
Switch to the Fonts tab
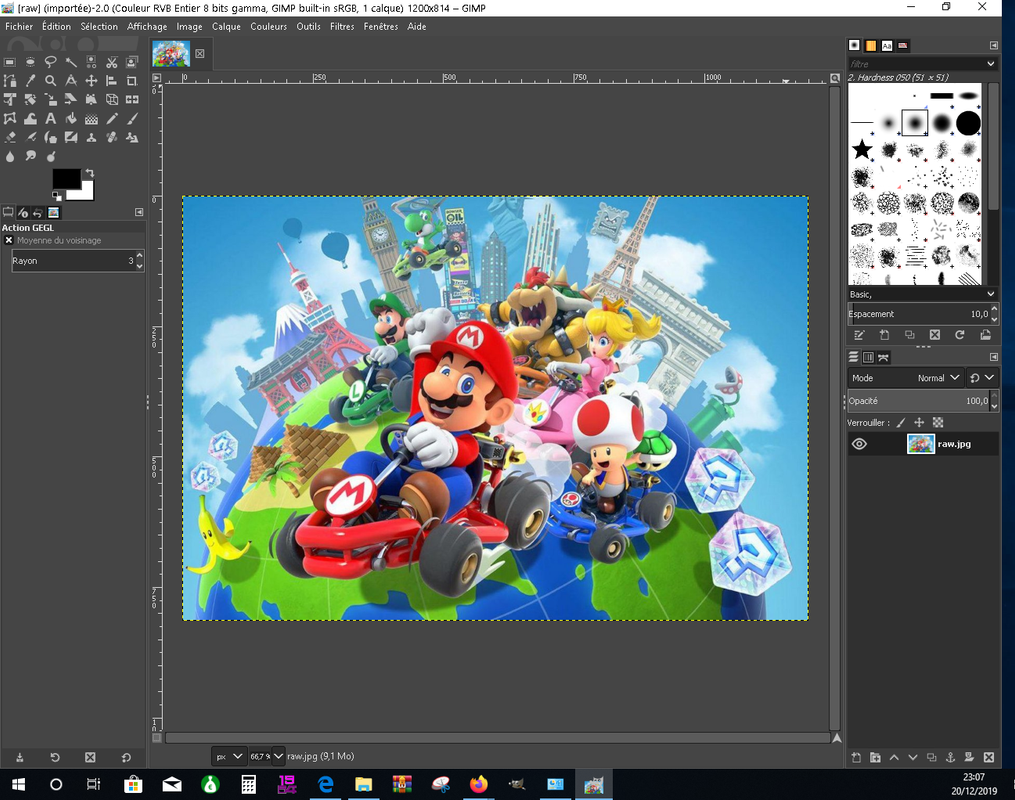(887, 45)
